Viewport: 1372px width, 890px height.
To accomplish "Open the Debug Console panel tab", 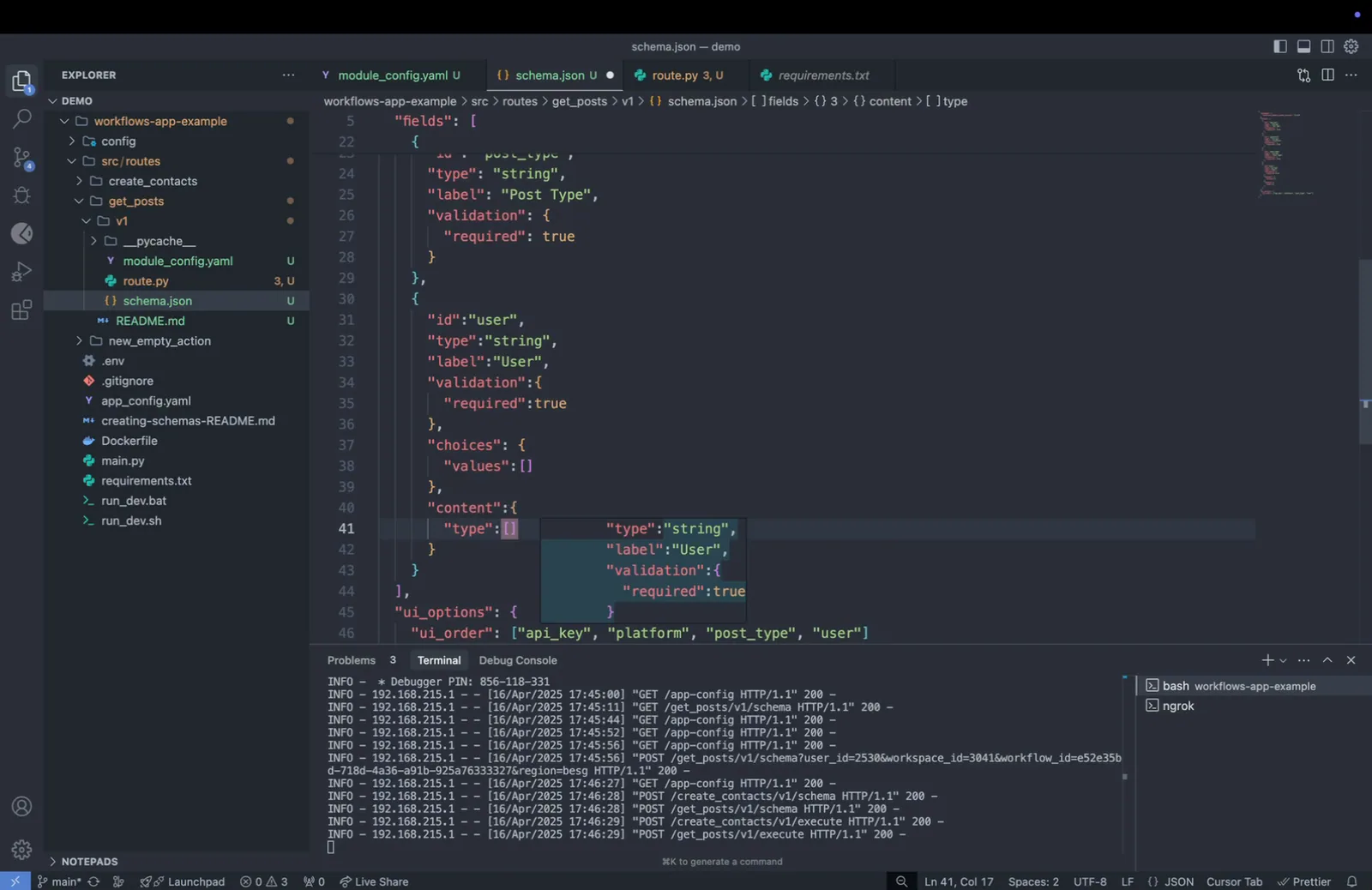I will pyautogui.click(x=518, y=660).
